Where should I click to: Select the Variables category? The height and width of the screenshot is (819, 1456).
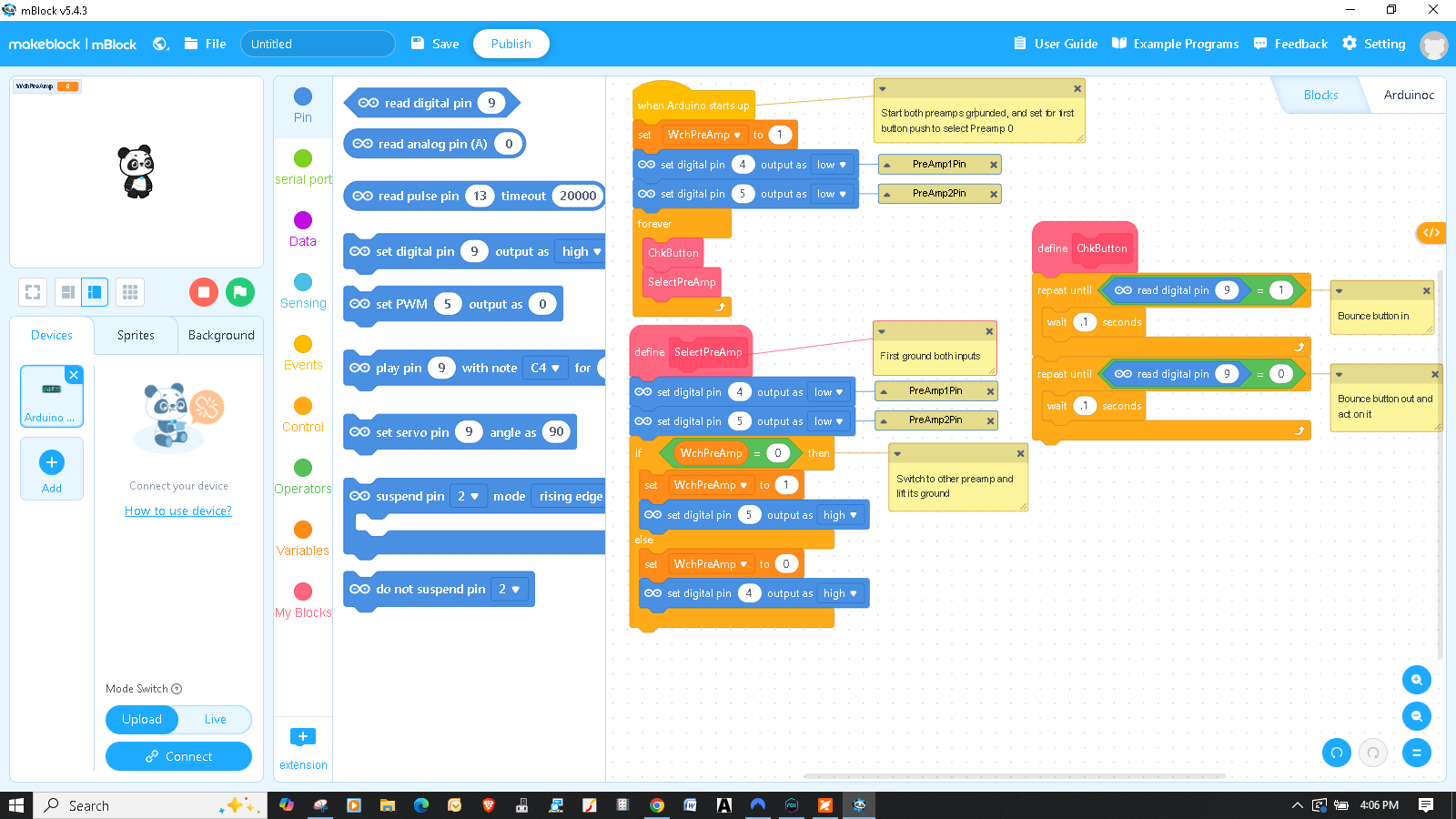(x=303, y=539)
